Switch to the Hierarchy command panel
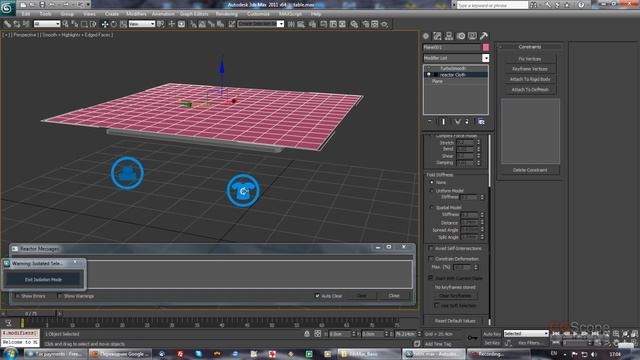The image size is (640, 360). coord(449,36)
